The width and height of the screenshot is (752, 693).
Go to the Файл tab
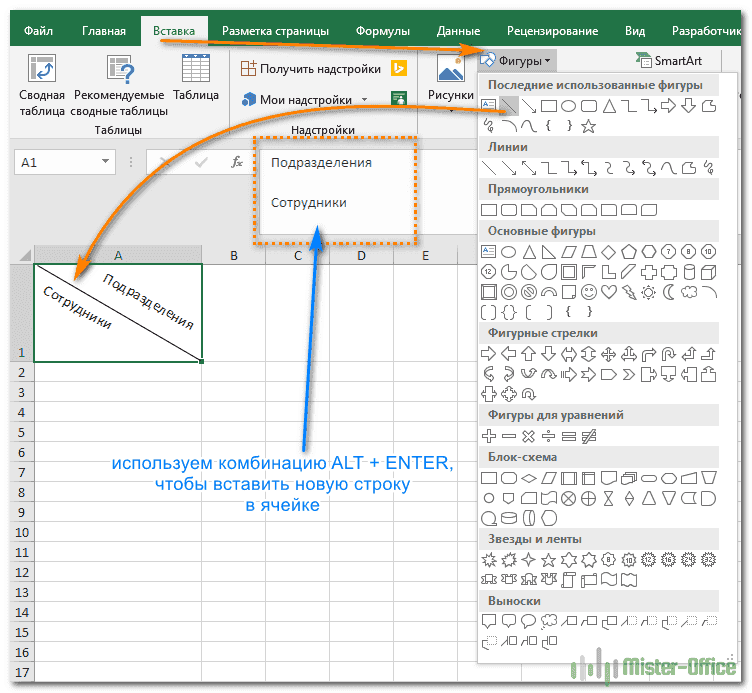click(x=38, y=31)
